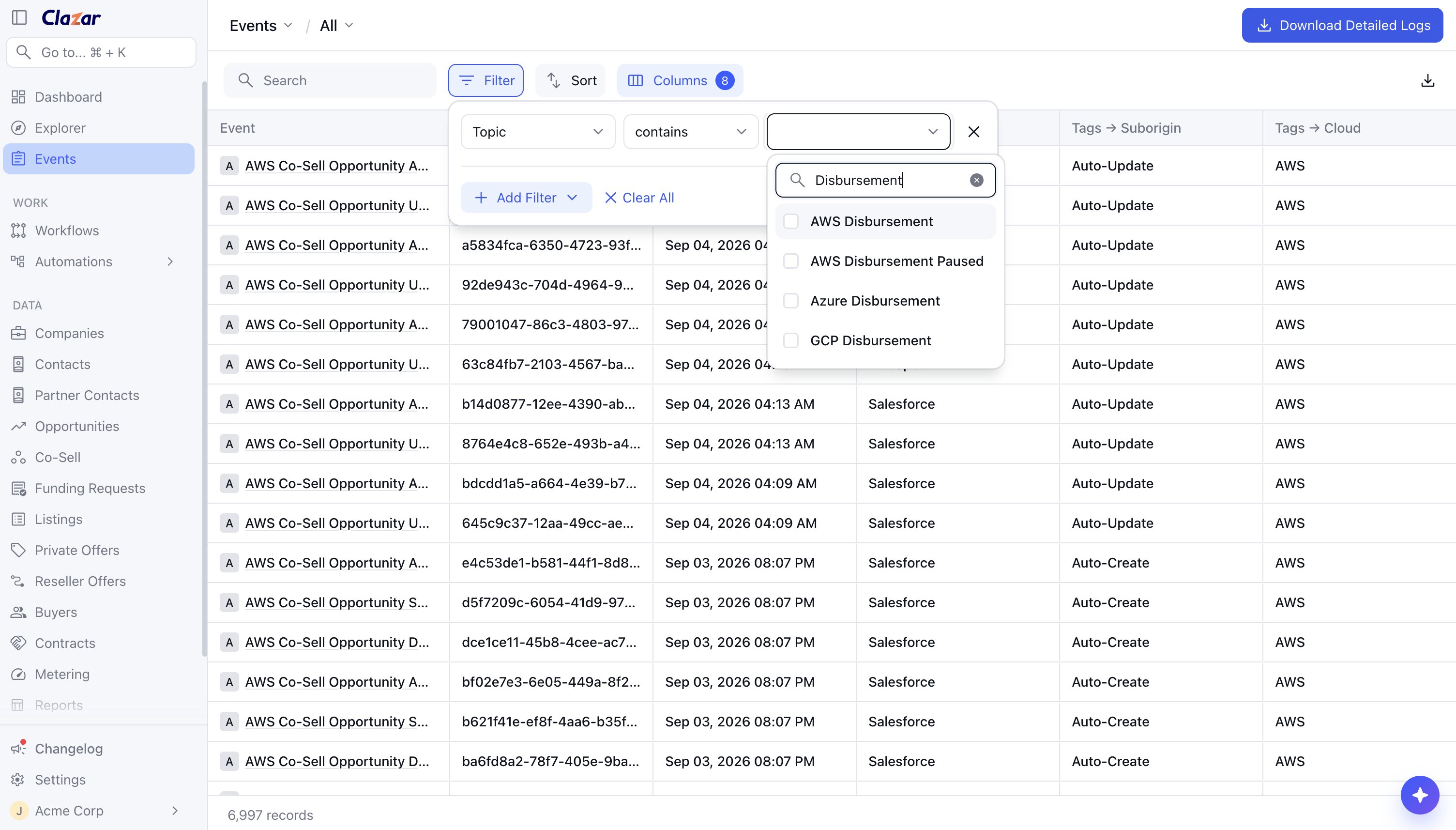The height and width of the screenshot is (830, 1456).
Task: Open the Events page in sidebar
Action: coord(99,159)
